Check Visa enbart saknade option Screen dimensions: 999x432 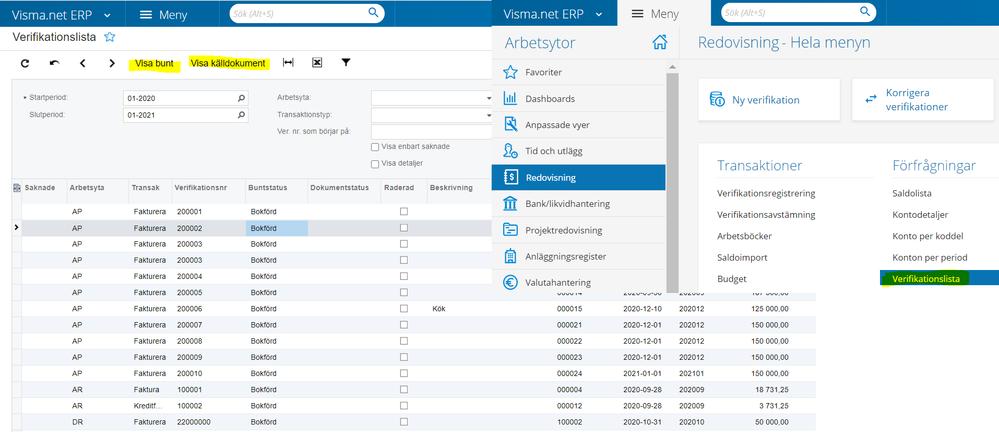coord(375,147)
